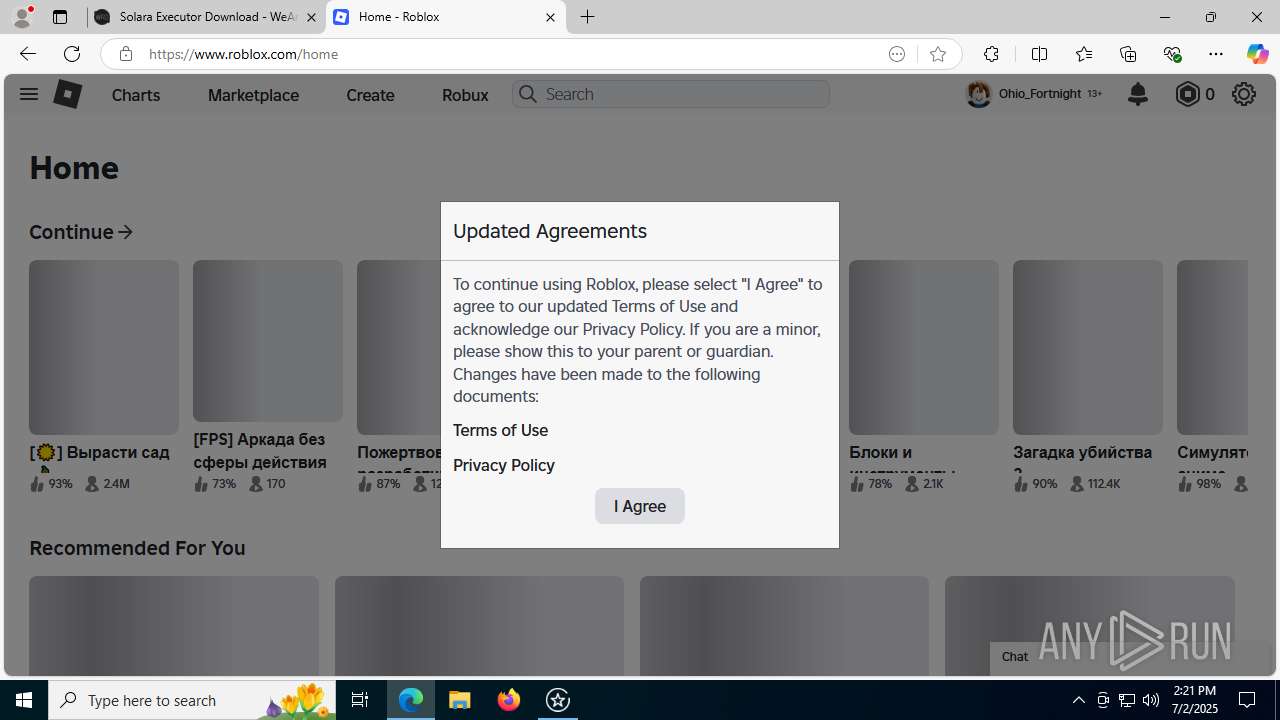Click the Recommended For You heading
The image size is (1280, 720).
coord(137,548)
